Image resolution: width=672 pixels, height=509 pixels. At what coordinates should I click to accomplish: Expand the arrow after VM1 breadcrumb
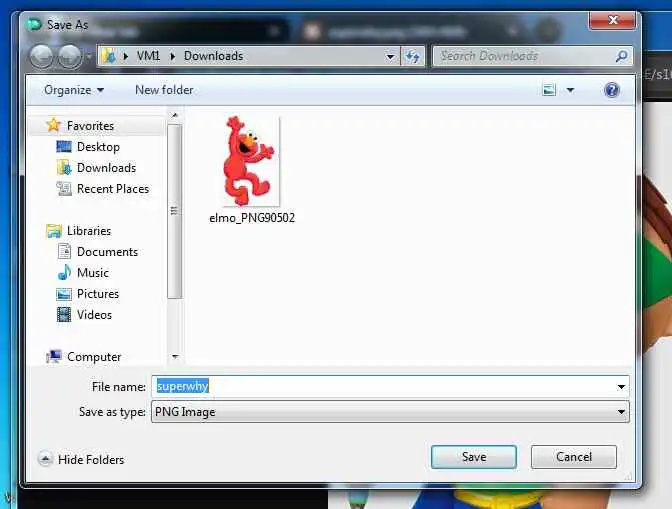point(172,56)
